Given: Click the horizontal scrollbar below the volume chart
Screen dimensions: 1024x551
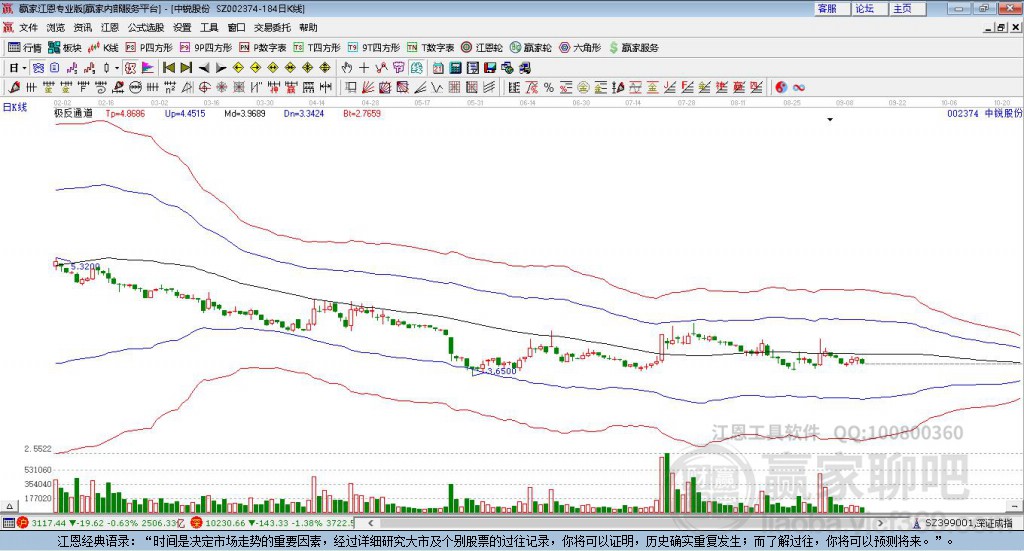Looking at the screenshot, I should click(x=625, y=523).
